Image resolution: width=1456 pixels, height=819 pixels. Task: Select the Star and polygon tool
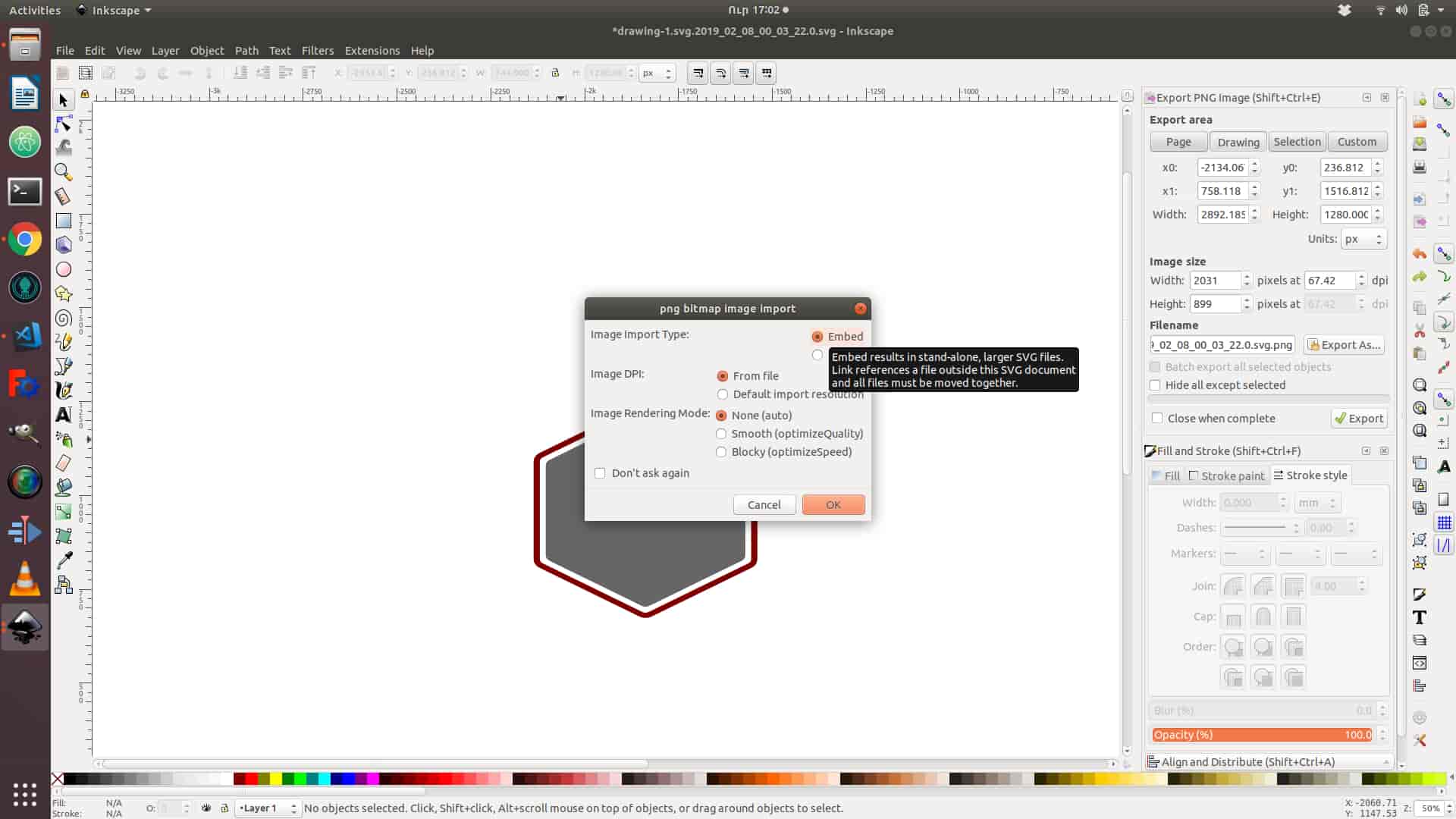point(64,293)
